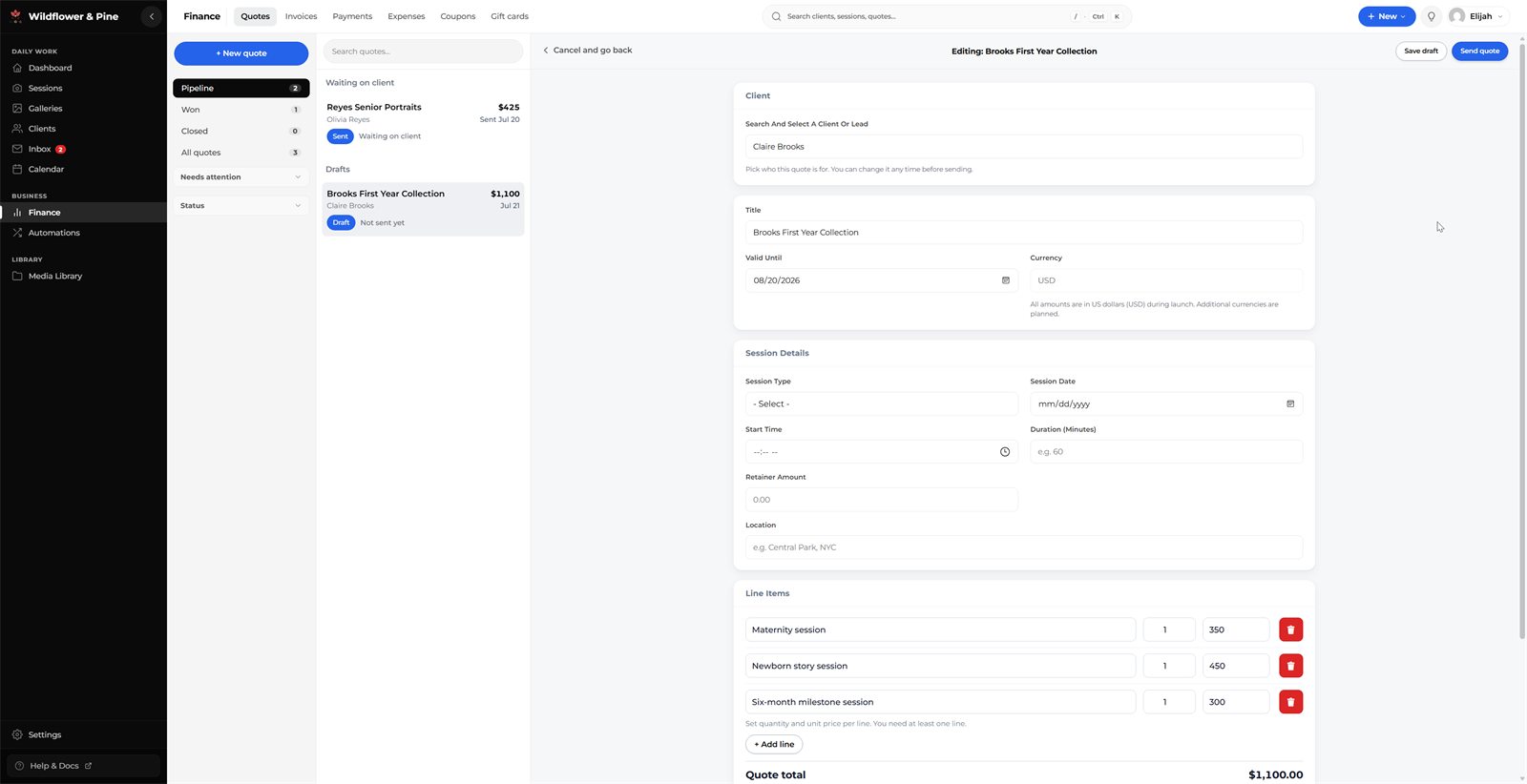1527x784 pixels.
Task: Switch to the Gift cards tab
Action: [x=510, y=16]
